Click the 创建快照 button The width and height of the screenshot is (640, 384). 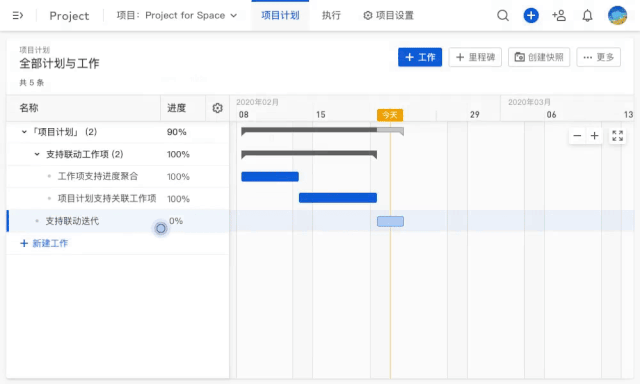point(539,57)
